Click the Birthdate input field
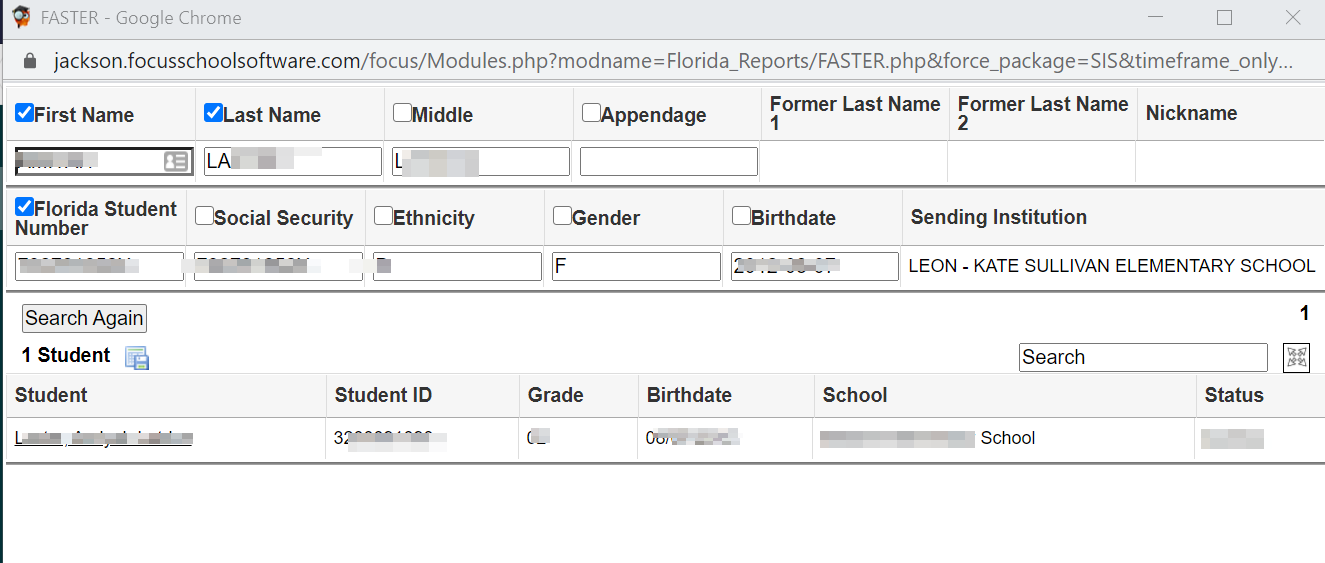Screen dimensions: 1325x563 815,266
